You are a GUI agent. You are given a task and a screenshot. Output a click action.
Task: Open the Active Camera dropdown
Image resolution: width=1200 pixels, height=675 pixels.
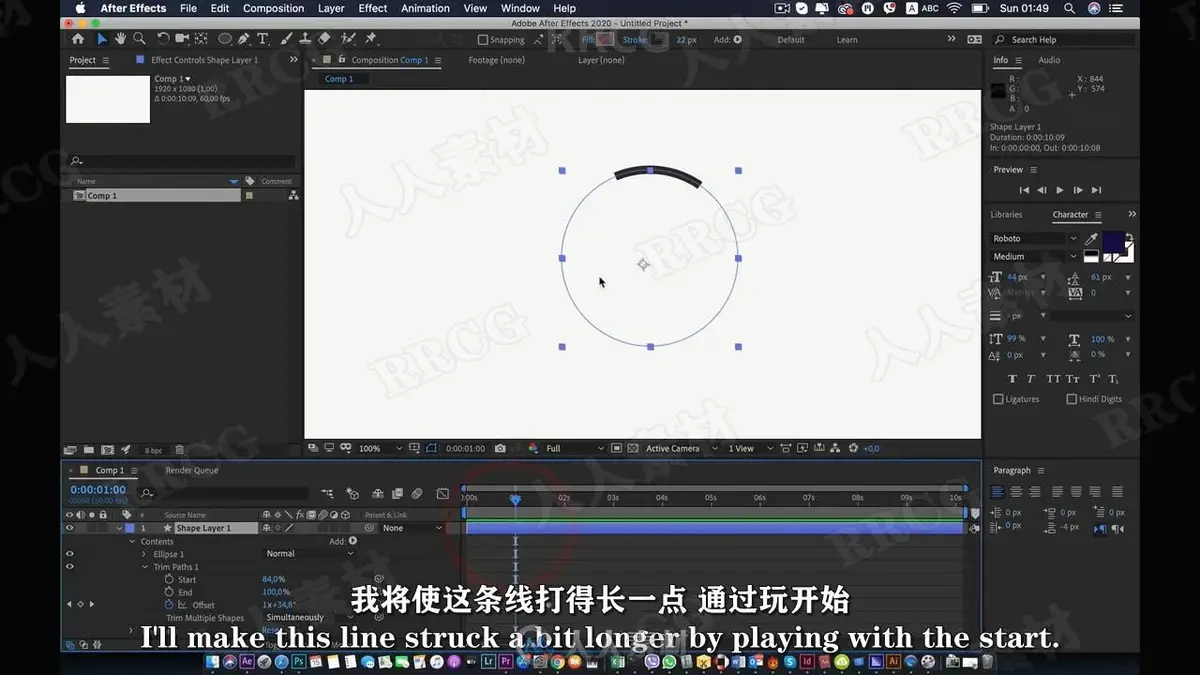coord(681,448)
